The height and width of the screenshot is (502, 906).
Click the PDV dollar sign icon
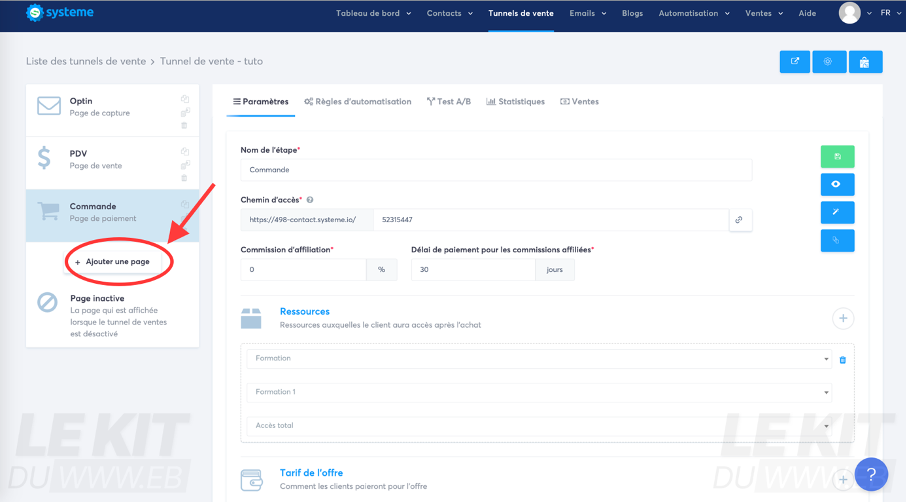click(x=44, y=158)
